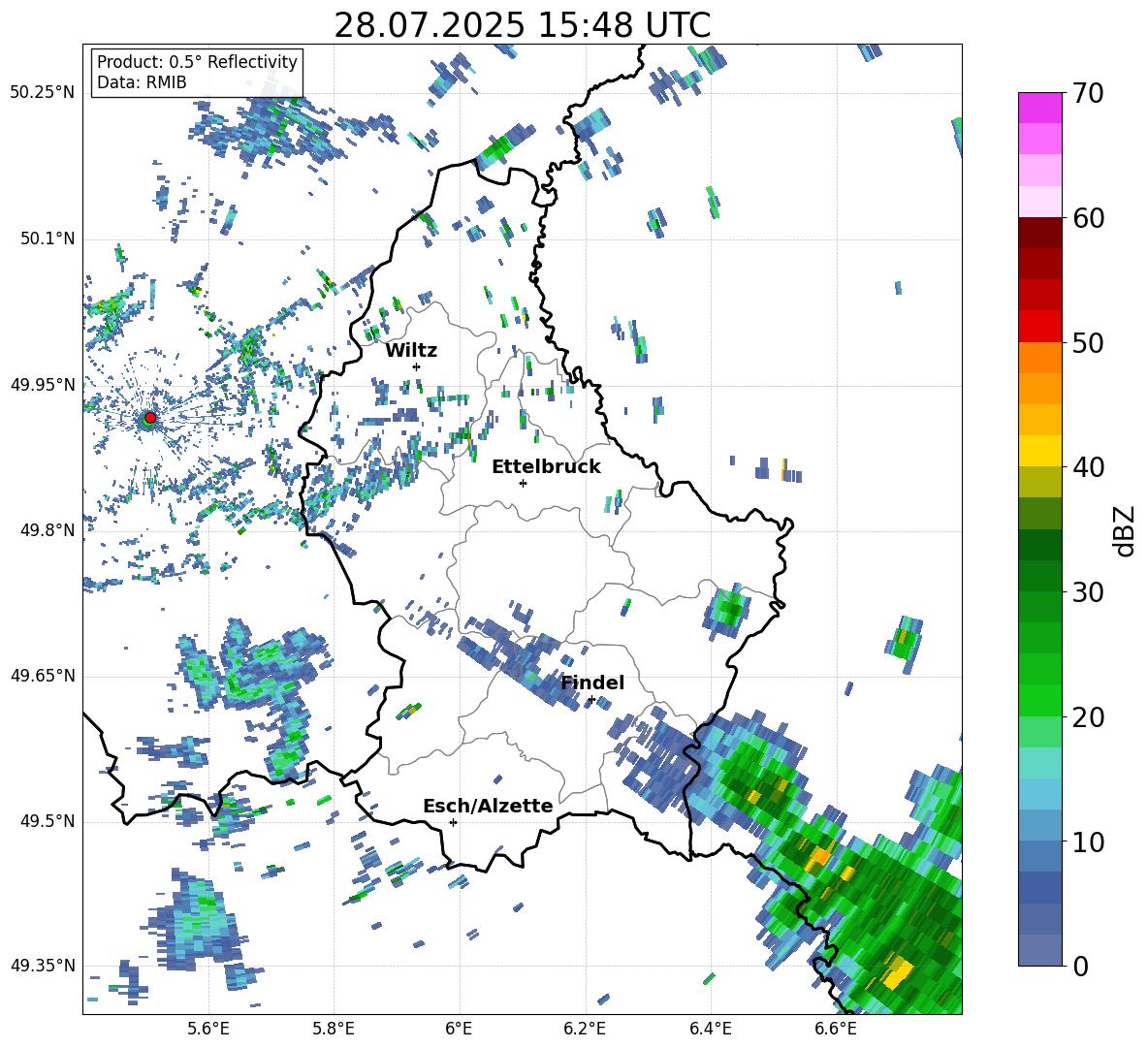Click the 6.2°E longitude label
This screenshot has height=1048, width=1148.
pyautogui.click(x=585, y=1029)
